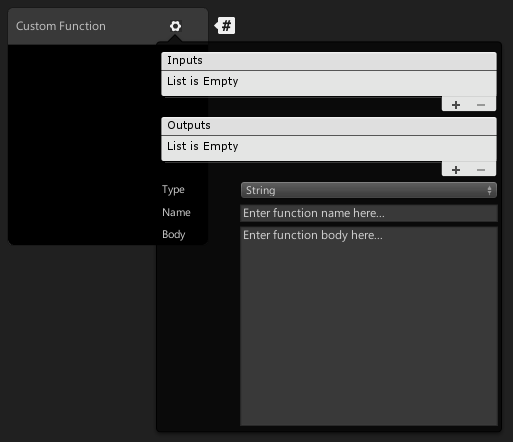This screenshot has width=513, height=442.
Task: Click the empty Outputs list row
Action: click(x=329, y=148)
